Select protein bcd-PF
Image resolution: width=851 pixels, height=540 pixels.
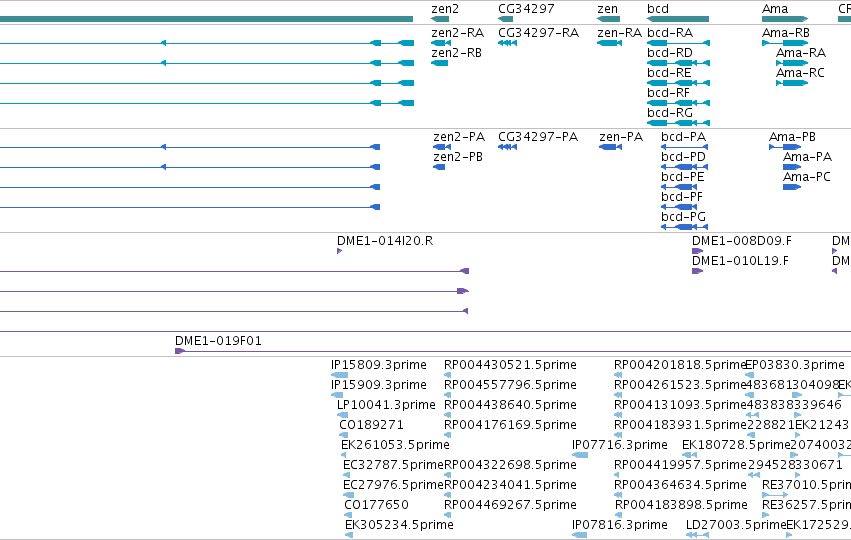point(682,198)
